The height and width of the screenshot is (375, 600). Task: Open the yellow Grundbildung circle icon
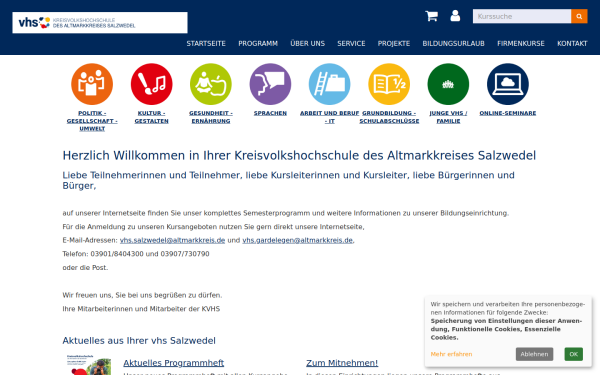coord(389,84)
